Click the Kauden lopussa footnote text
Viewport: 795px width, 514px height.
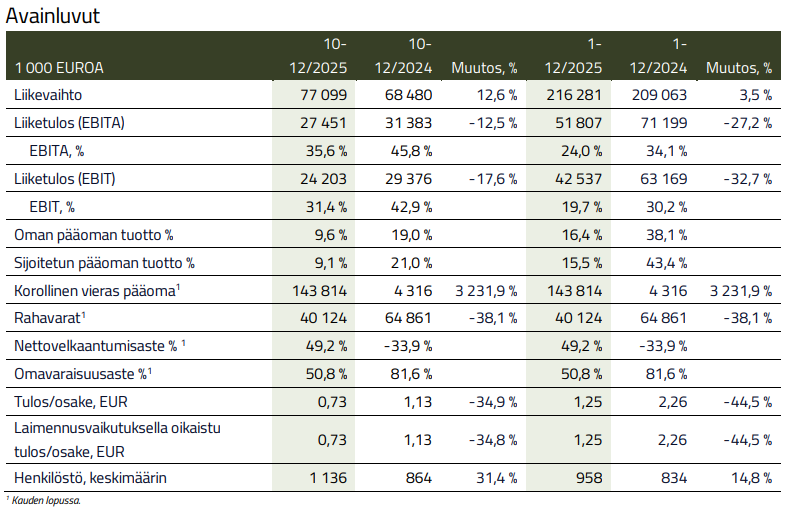[x=45, y=500]
